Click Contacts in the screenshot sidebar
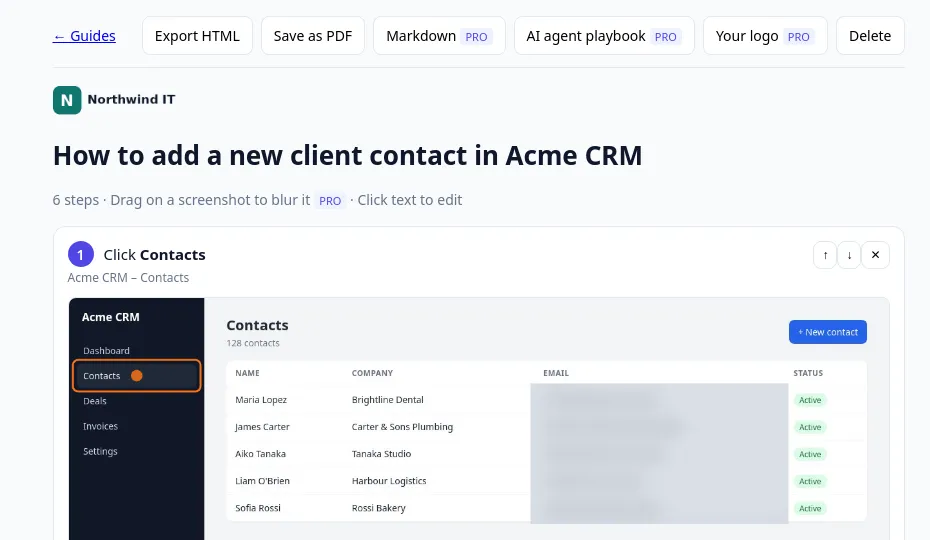Screen dimensions: 930x540 pos(136,376)
